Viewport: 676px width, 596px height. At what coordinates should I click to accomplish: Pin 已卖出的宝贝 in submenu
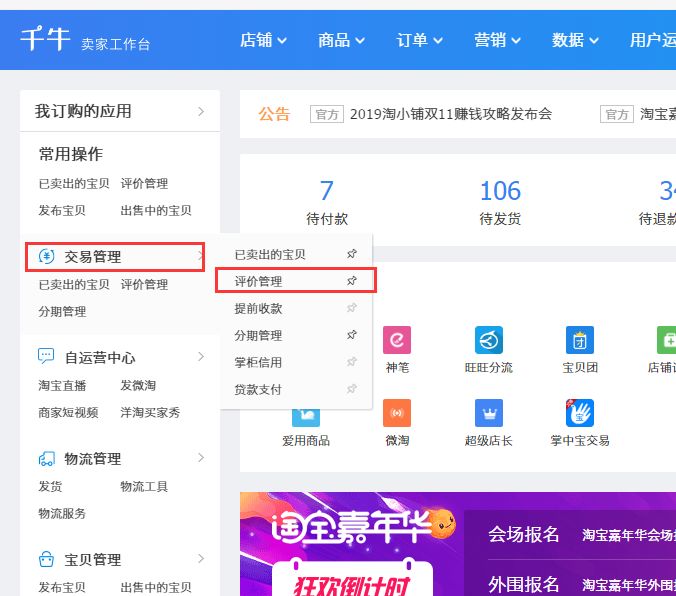352,254
